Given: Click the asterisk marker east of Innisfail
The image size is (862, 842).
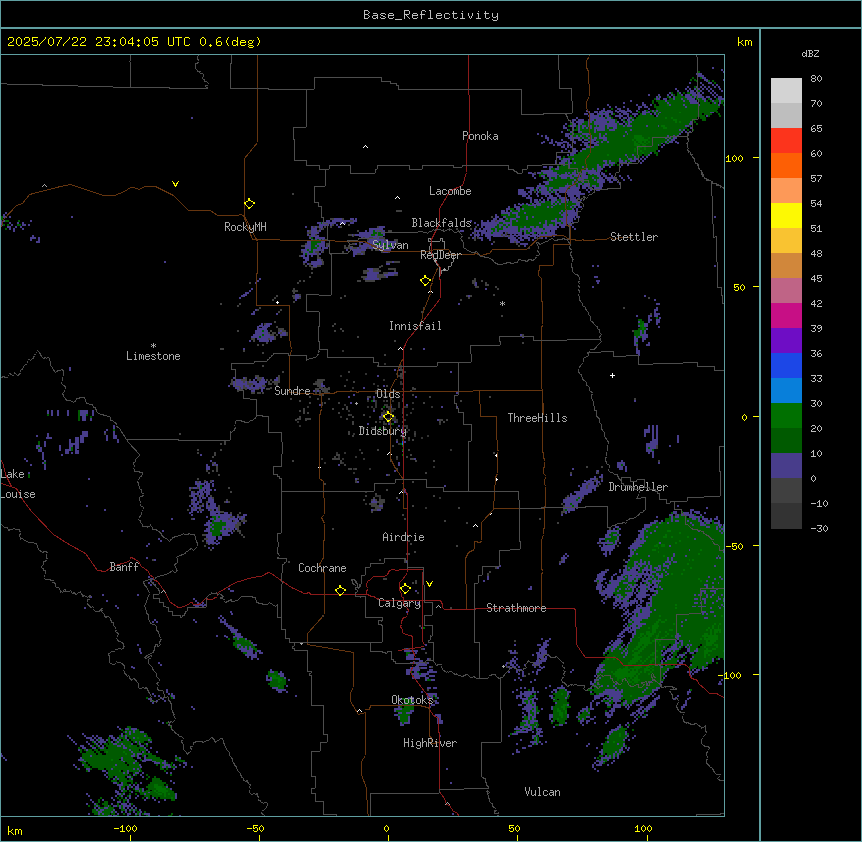Looking at the screenshot, I should point(502,304).
